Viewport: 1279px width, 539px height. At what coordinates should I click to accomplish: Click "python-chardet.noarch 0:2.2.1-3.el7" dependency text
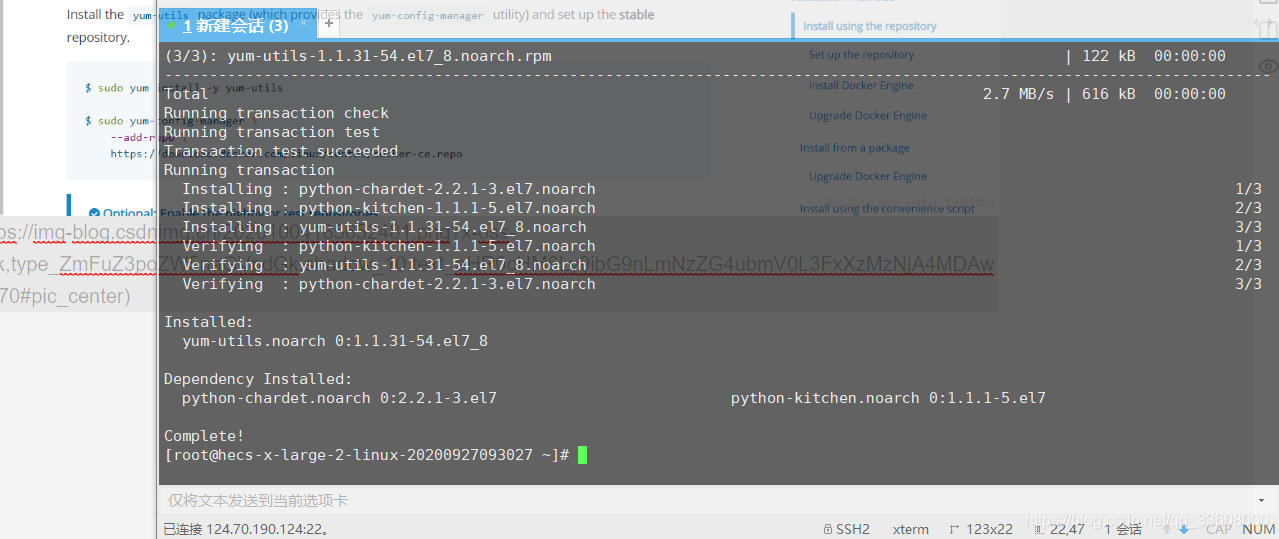coord(339,398)
